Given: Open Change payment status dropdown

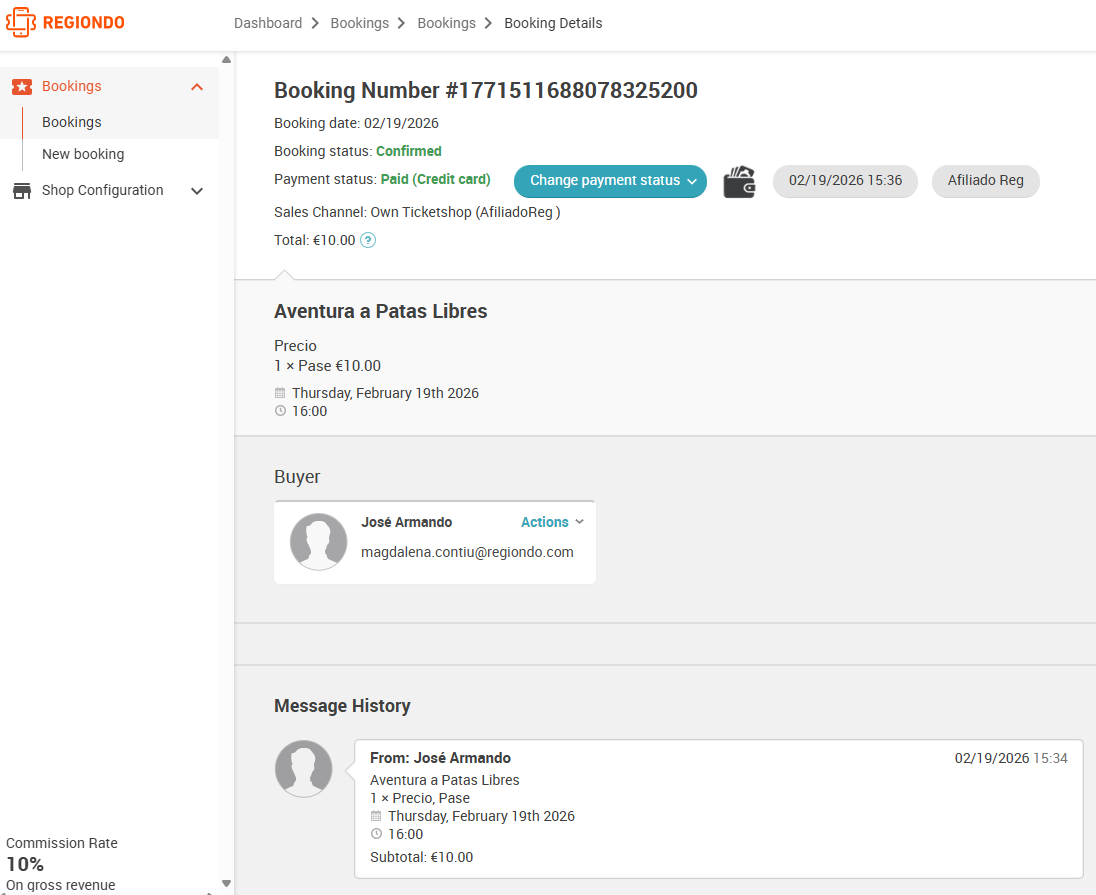Looking at the screenshot, I should point(610,181).
